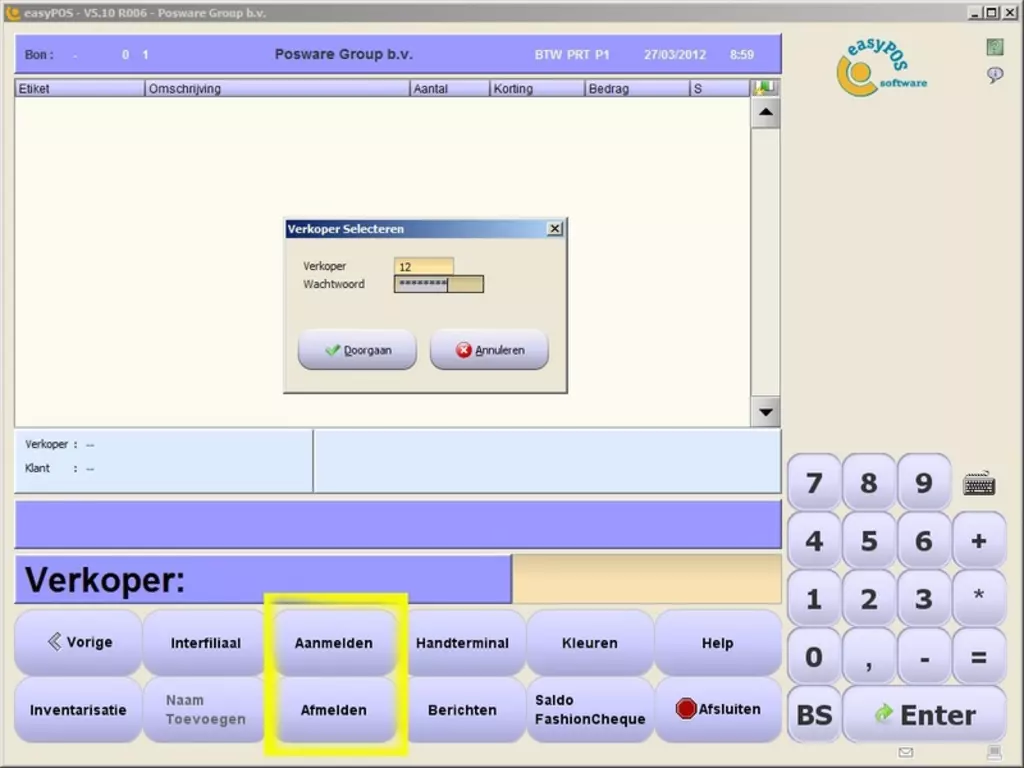Click the green help question mark icon
The image size is (1024, 768).
994,47
